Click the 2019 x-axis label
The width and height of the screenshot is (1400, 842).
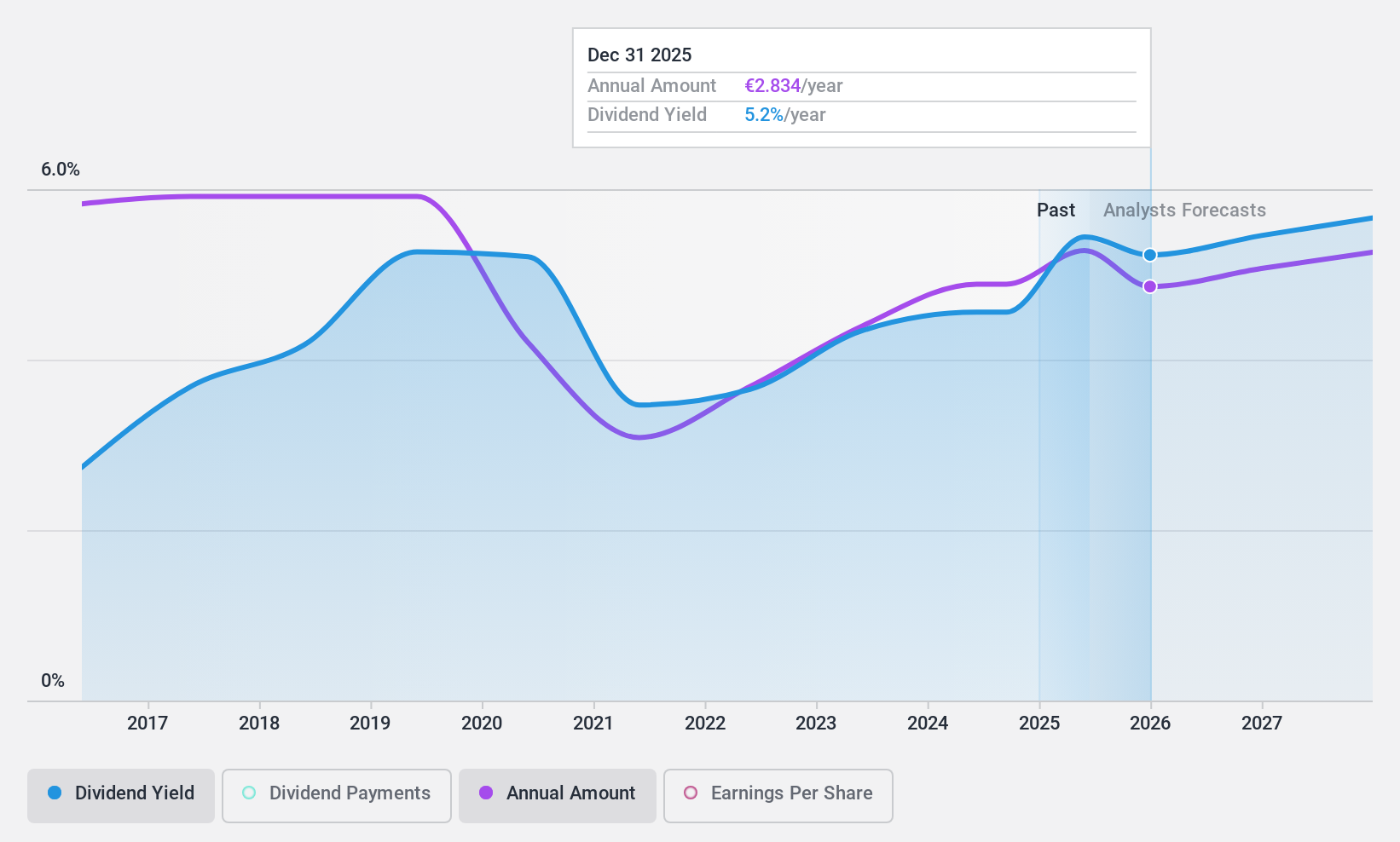tap(370, 724)
